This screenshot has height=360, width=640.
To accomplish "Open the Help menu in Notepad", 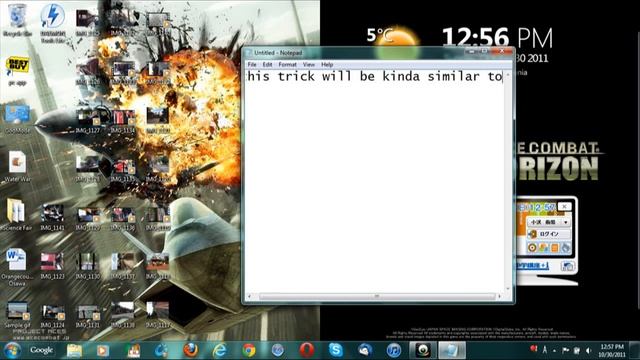I will click(x=327, y=64).
